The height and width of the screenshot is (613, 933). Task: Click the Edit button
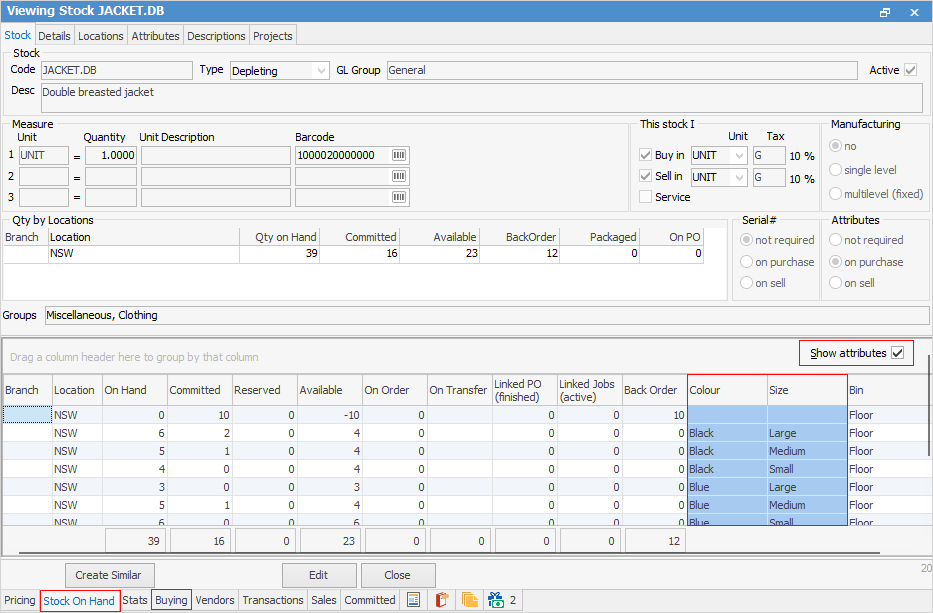[318, 575]
